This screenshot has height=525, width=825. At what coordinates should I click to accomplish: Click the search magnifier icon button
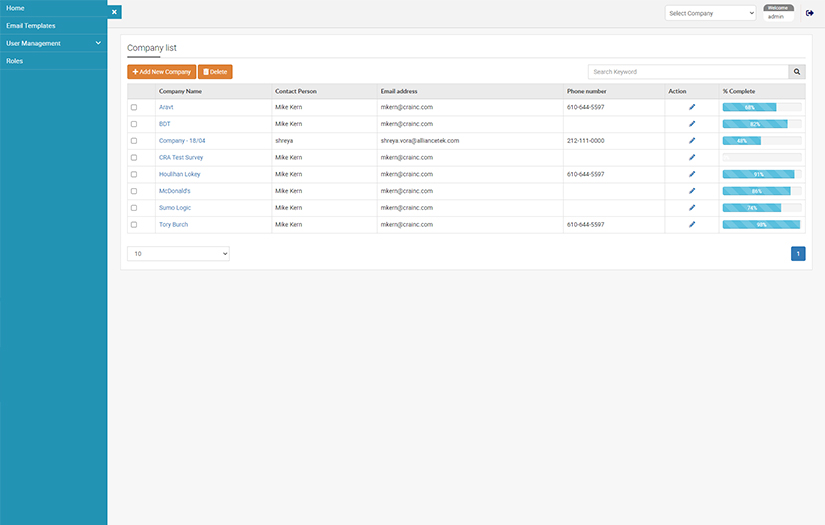pos(797,72)
